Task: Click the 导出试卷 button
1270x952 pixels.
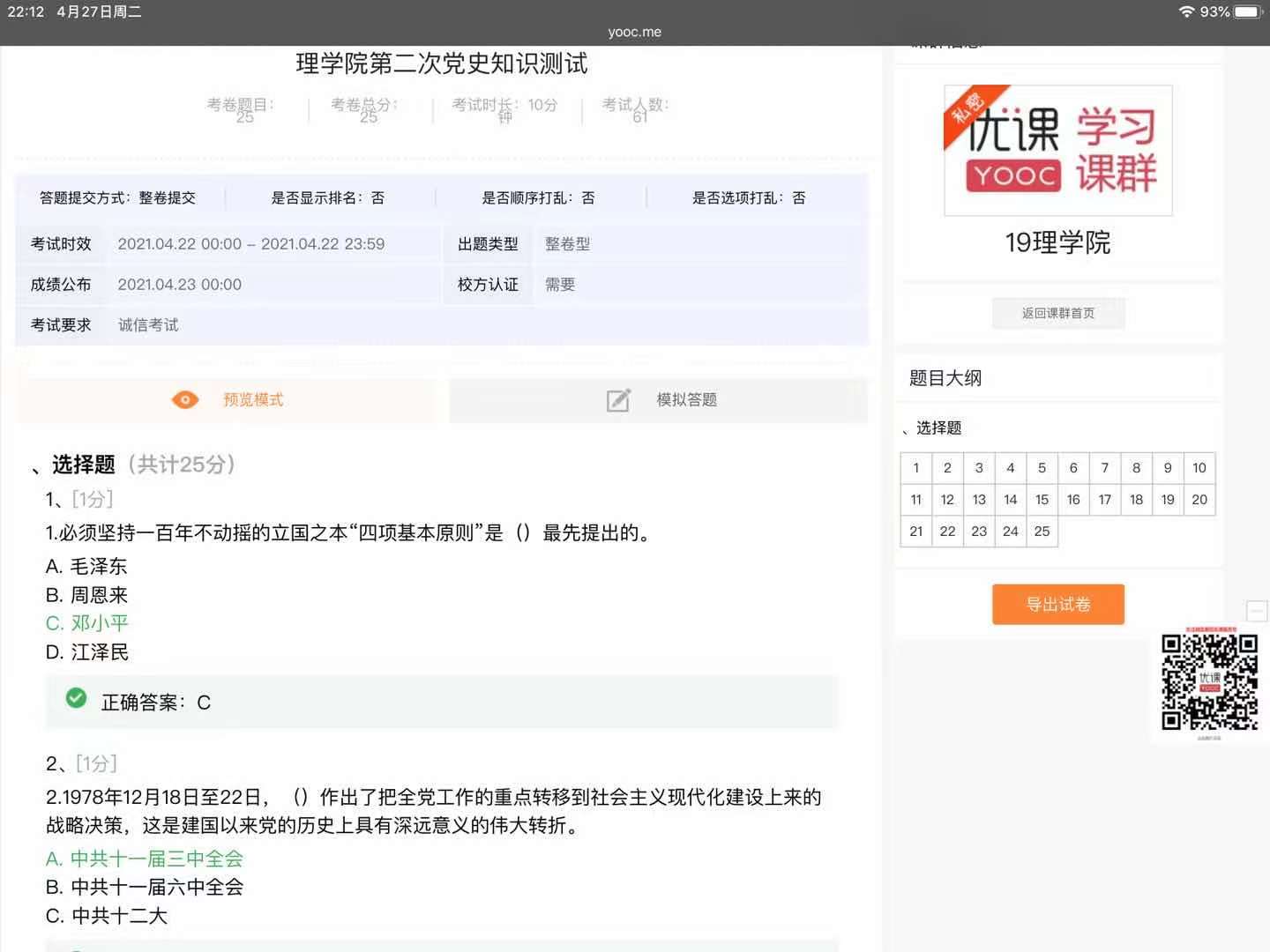Action: (x=1057, y=605)
